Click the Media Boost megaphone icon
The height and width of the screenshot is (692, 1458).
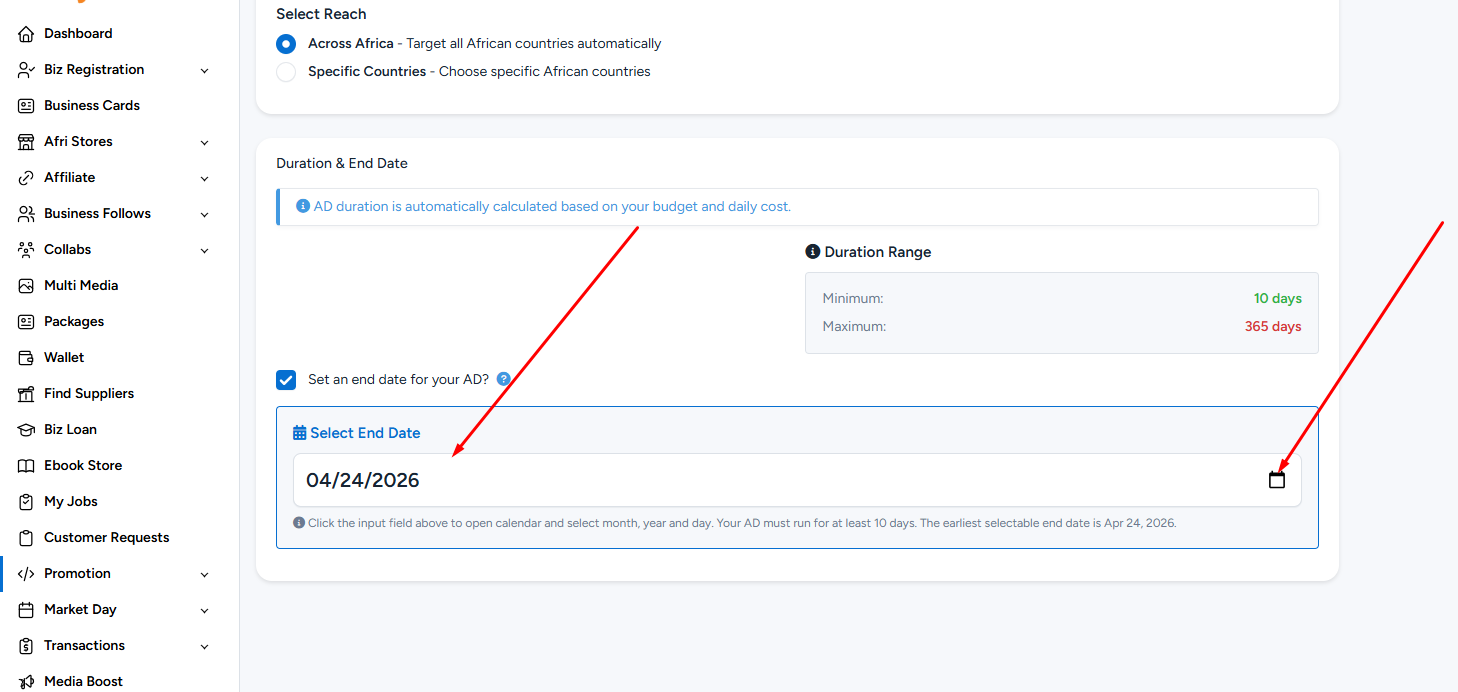[26, 682]
